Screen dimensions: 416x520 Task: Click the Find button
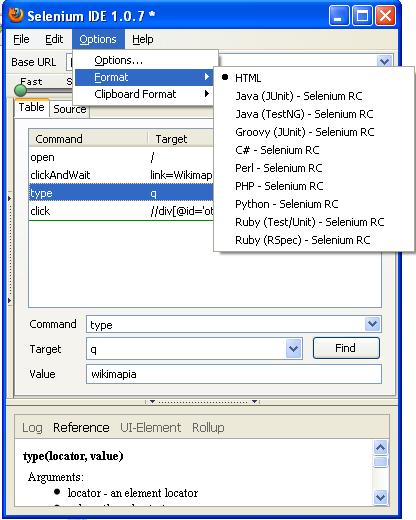(346, 348)
